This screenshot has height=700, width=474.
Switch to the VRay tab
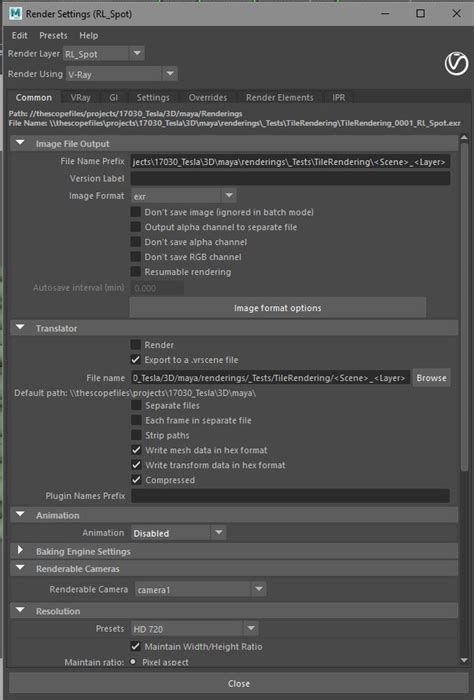(80, 97)
